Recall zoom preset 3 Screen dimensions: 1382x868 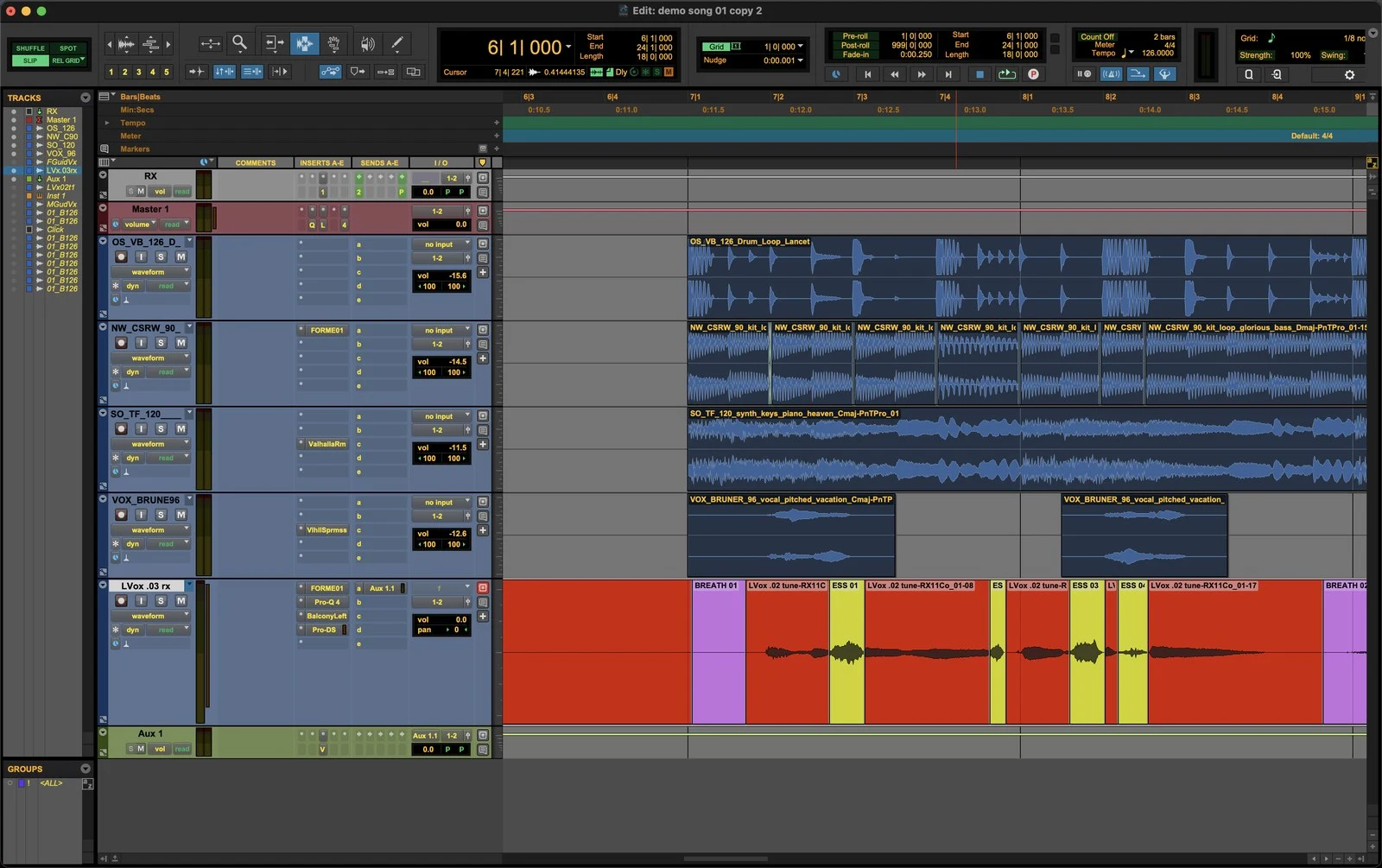point(139,72)
